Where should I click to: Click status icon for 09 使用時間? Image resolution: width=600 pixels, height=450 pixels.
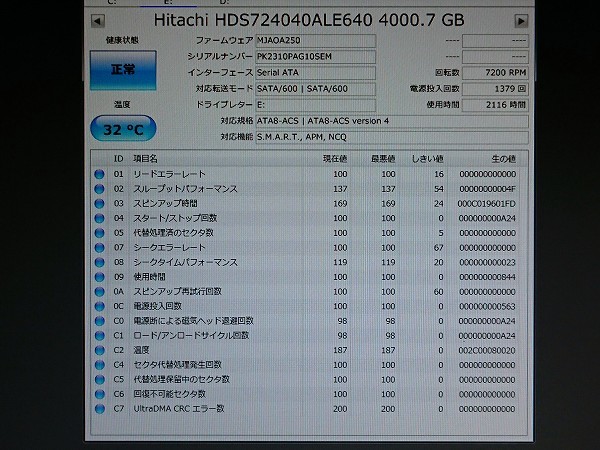[x=99, y=277]
